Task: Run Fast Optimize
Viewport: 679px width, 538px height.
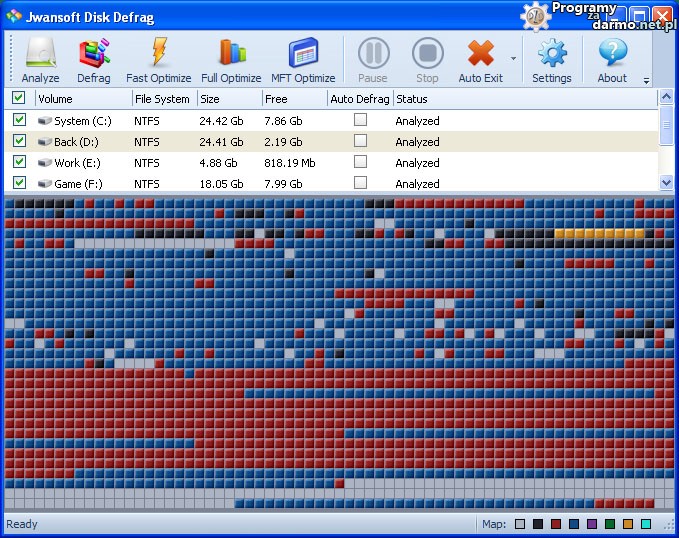Action: coord(158,59)
